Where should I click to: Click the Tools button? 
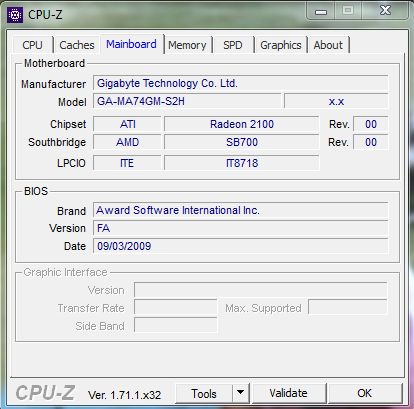click(204, 394)
